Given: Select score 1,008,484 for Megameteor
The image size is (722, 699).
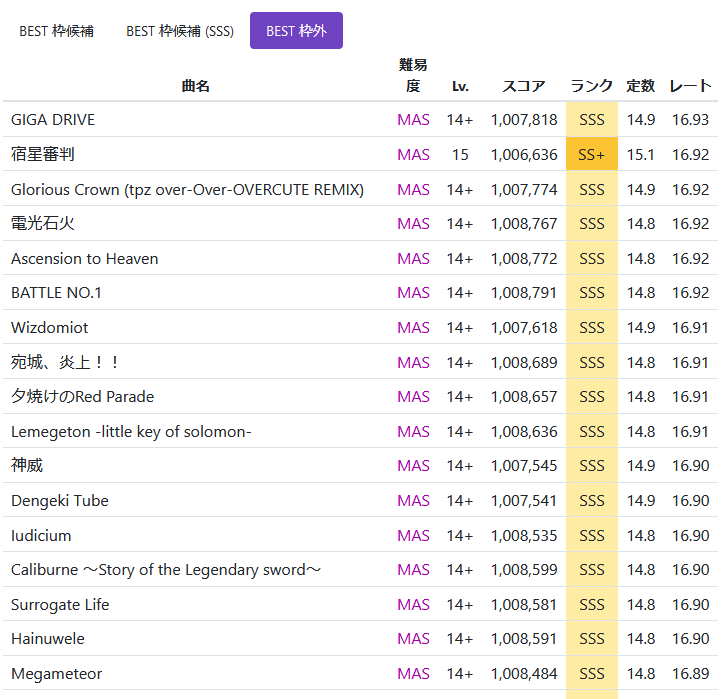Looking at the screenshot, I should (524, 674).
